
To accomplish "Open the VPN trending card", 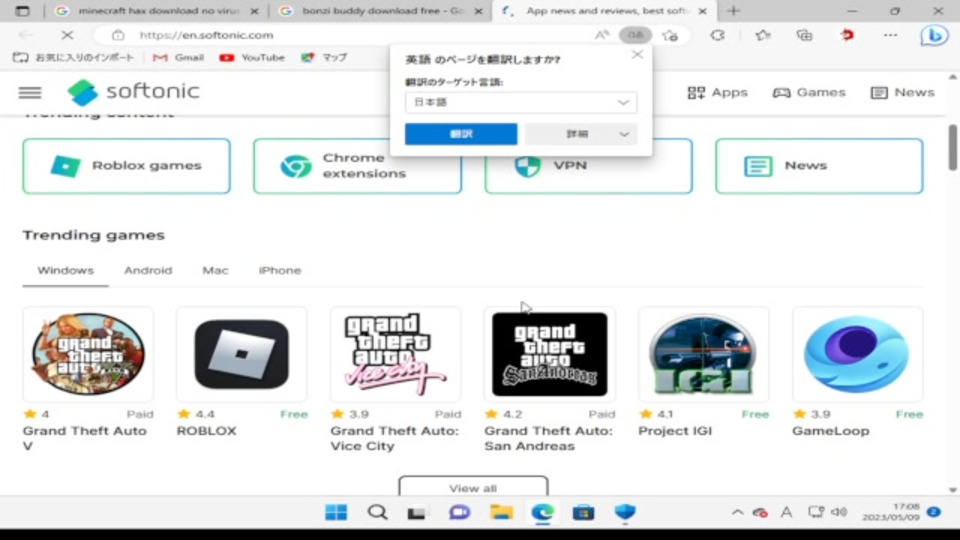I will pos(588,166).
